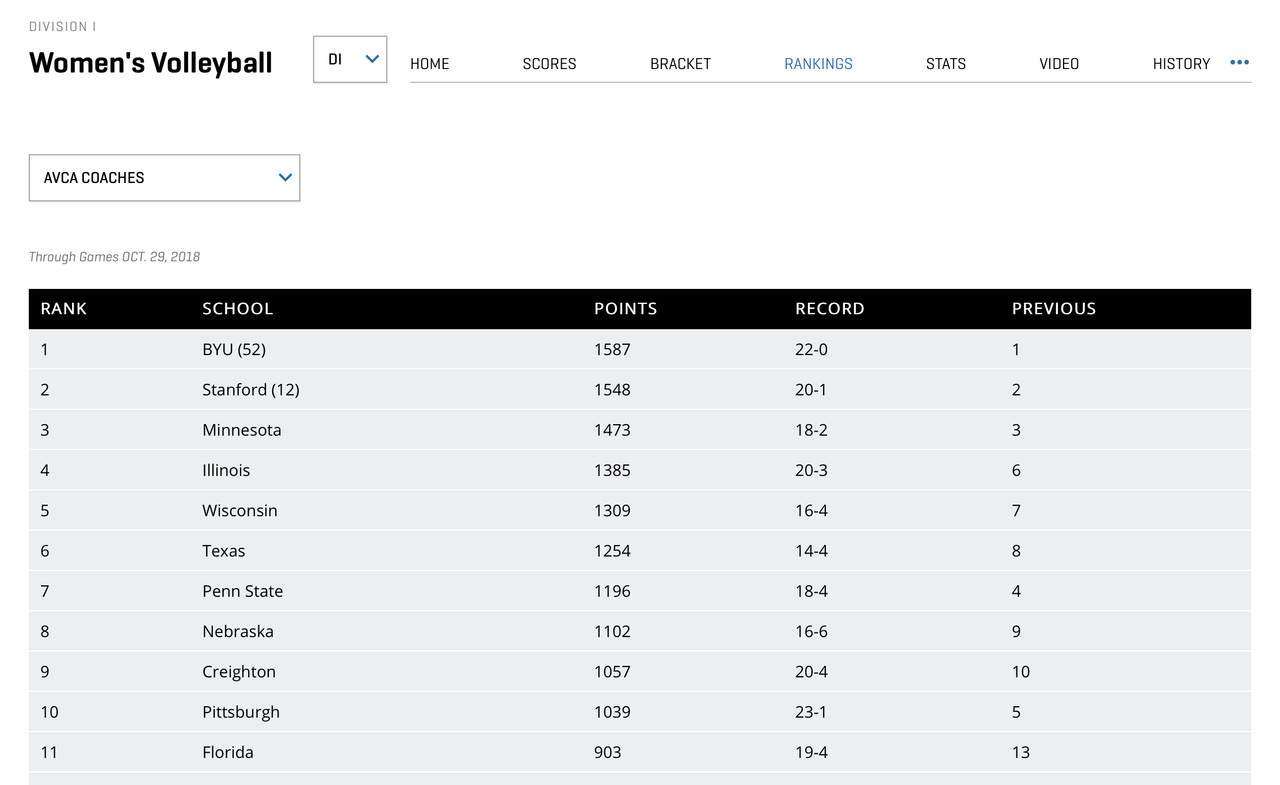Open the HISTORY tab

tap(1181, 64)
